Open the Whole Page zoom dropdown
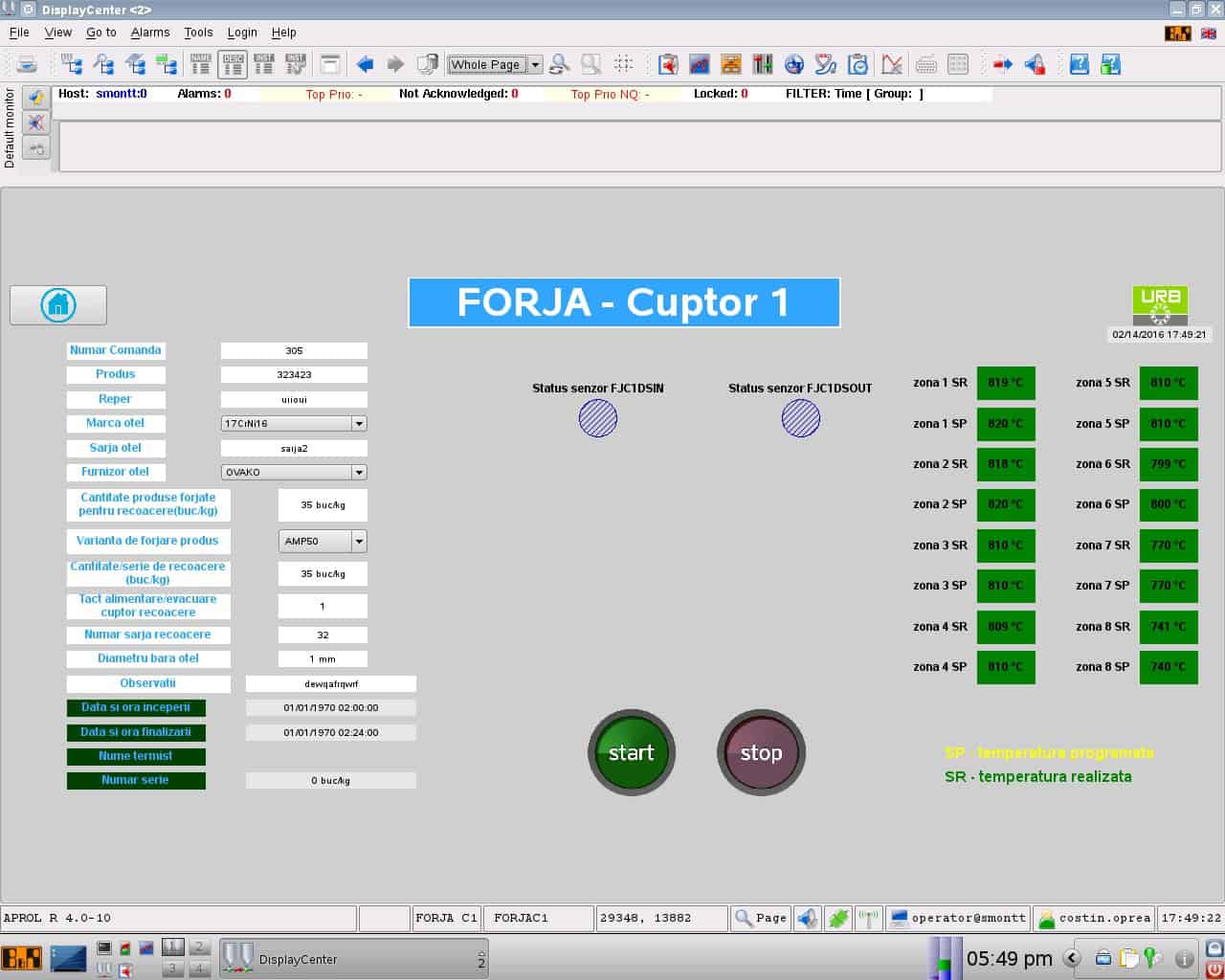This screenshot has height=980, width=1225. [535, 65]
